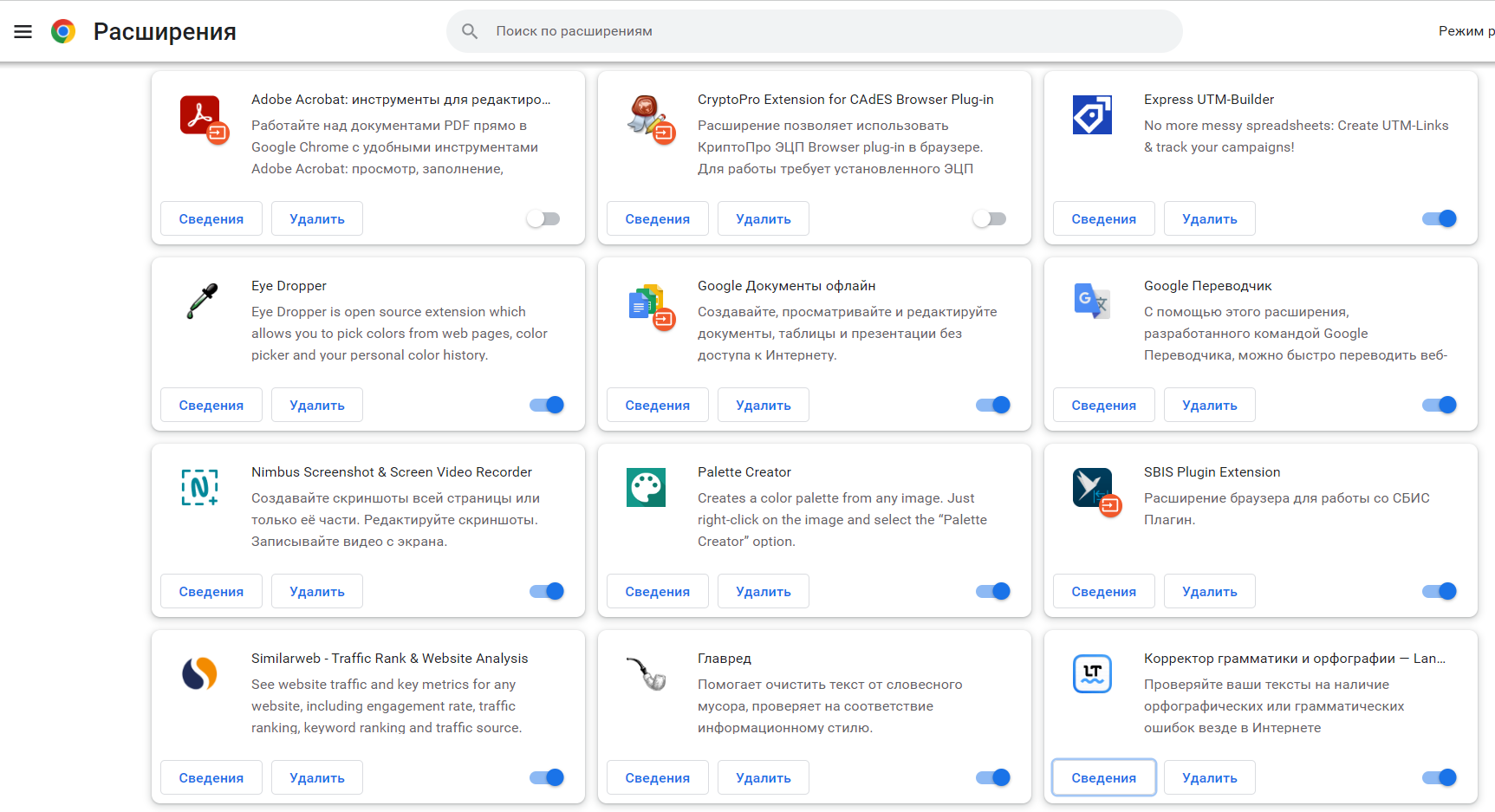Remove Google Переводчик with Удалить
1495x812 pixels.
click(x=1210, y=405)
